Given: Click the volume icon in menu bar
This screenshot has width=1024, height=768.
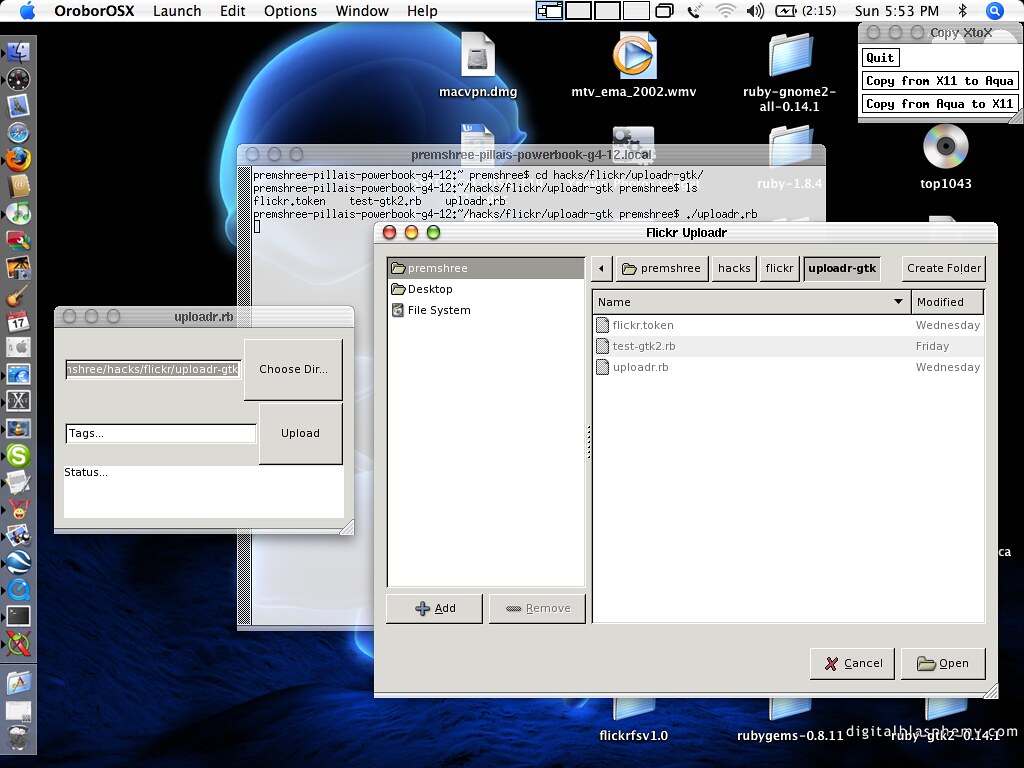Looking at the screenshot, I should pos(755,11).
